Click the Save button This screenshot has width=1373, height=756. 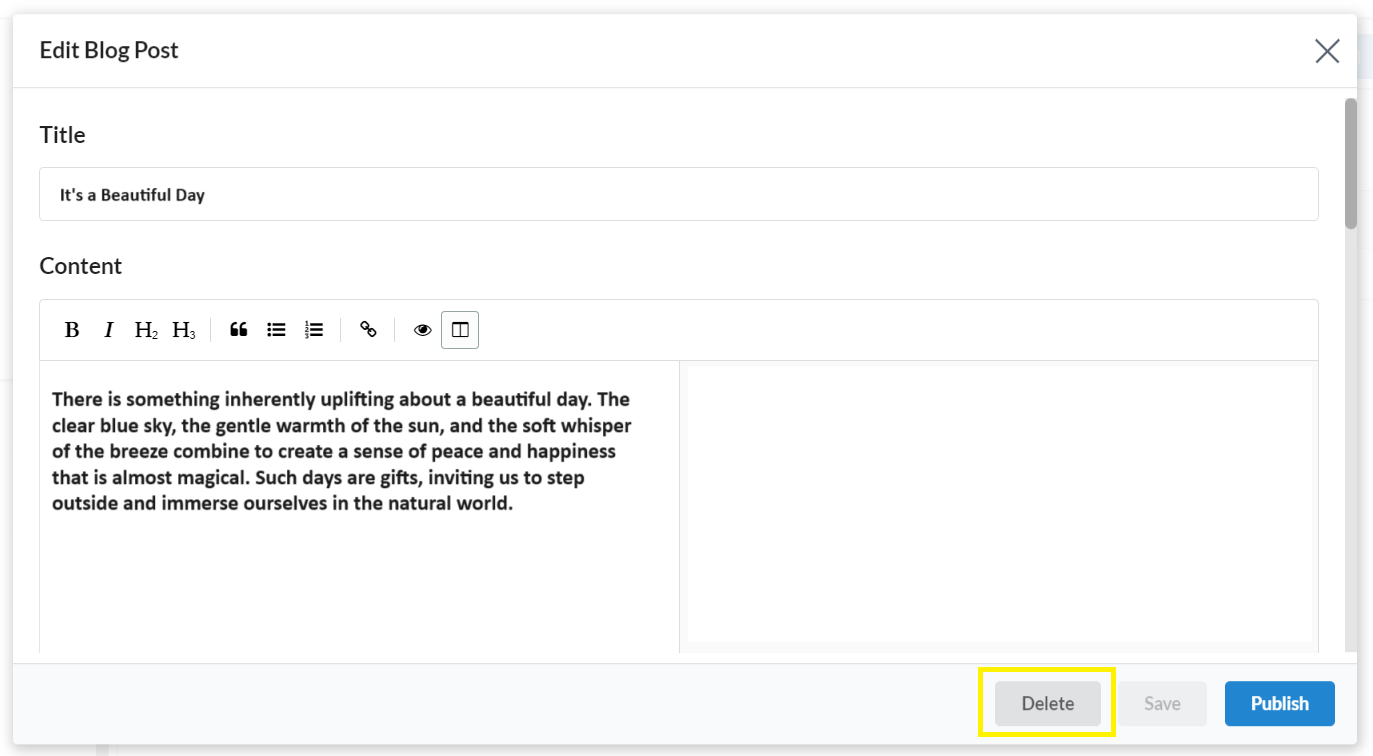click(x=1162, y=704)
